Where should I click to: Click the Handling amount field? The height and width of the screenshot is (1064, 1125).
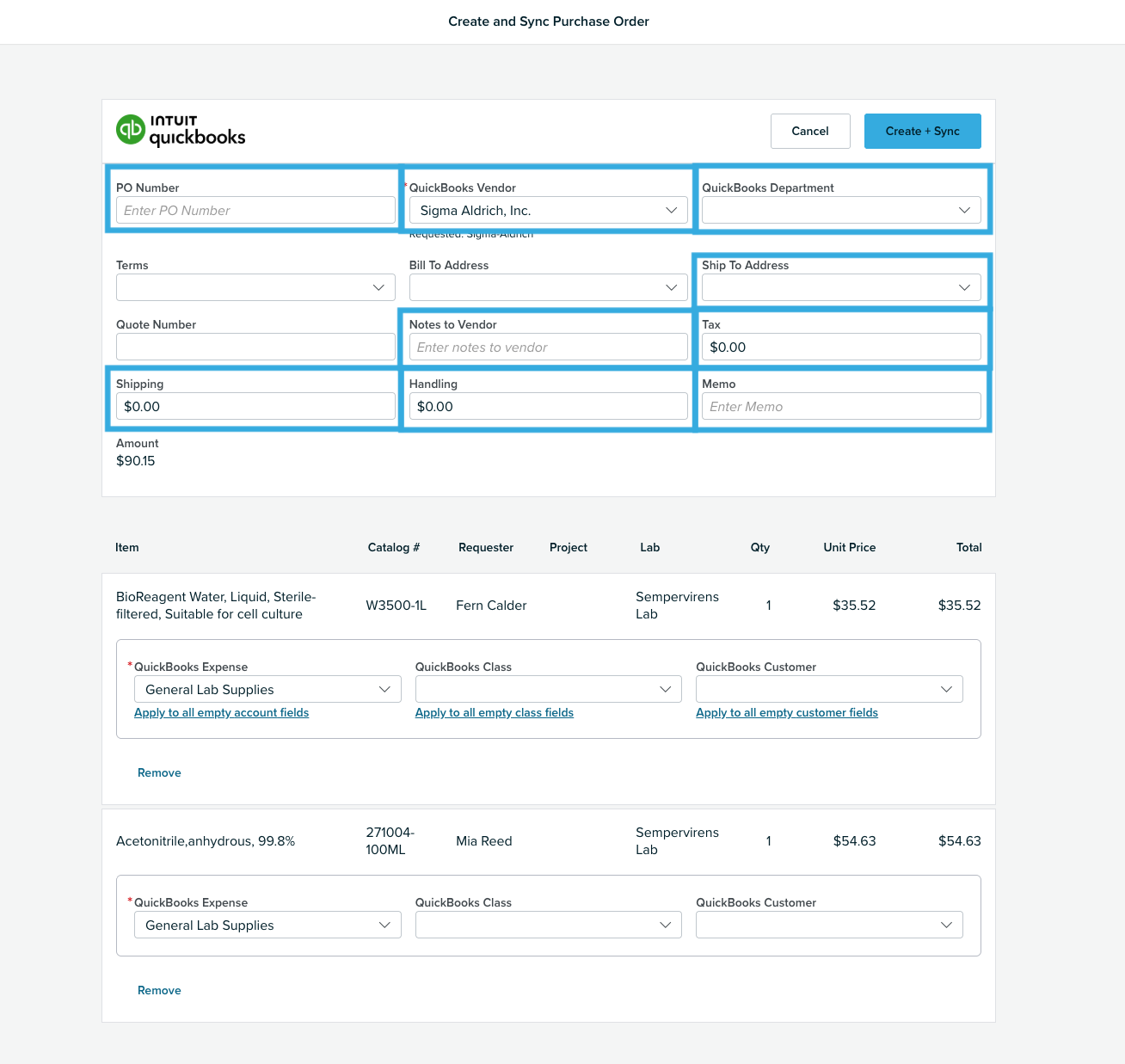pyautogui.click(x=549, y=406)
